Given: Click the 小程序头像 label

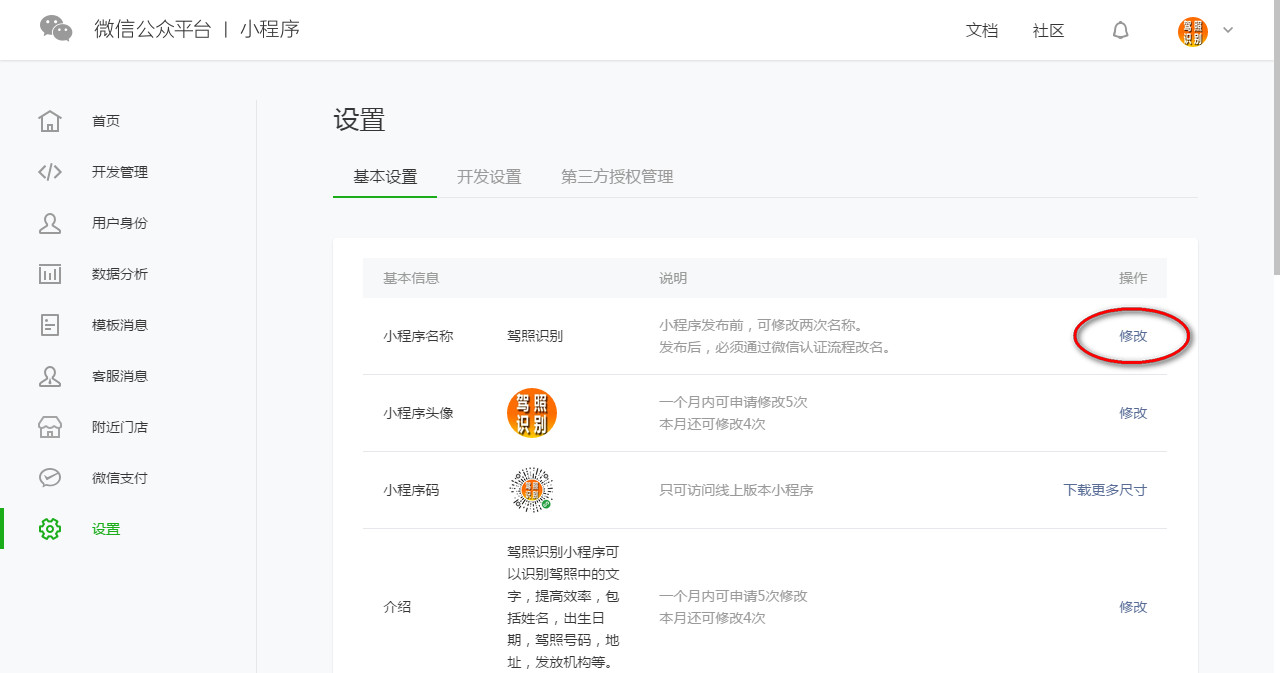Looking at the screenshot, I should [x=418, y=413].
